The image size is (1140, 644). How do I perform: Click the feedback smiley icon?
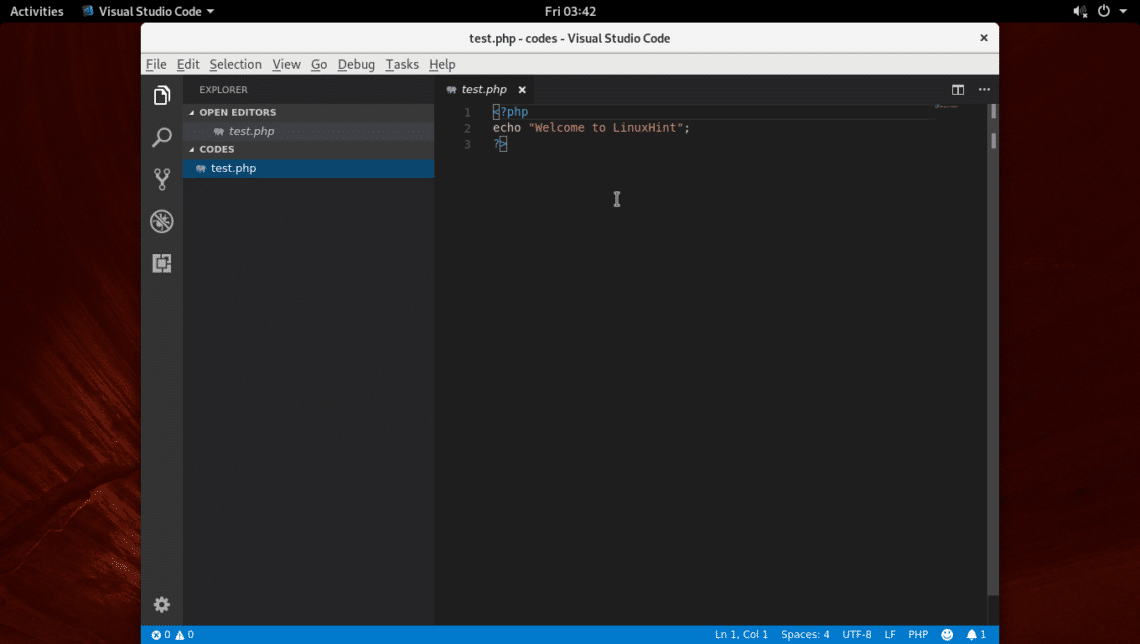tap(947, 635)
